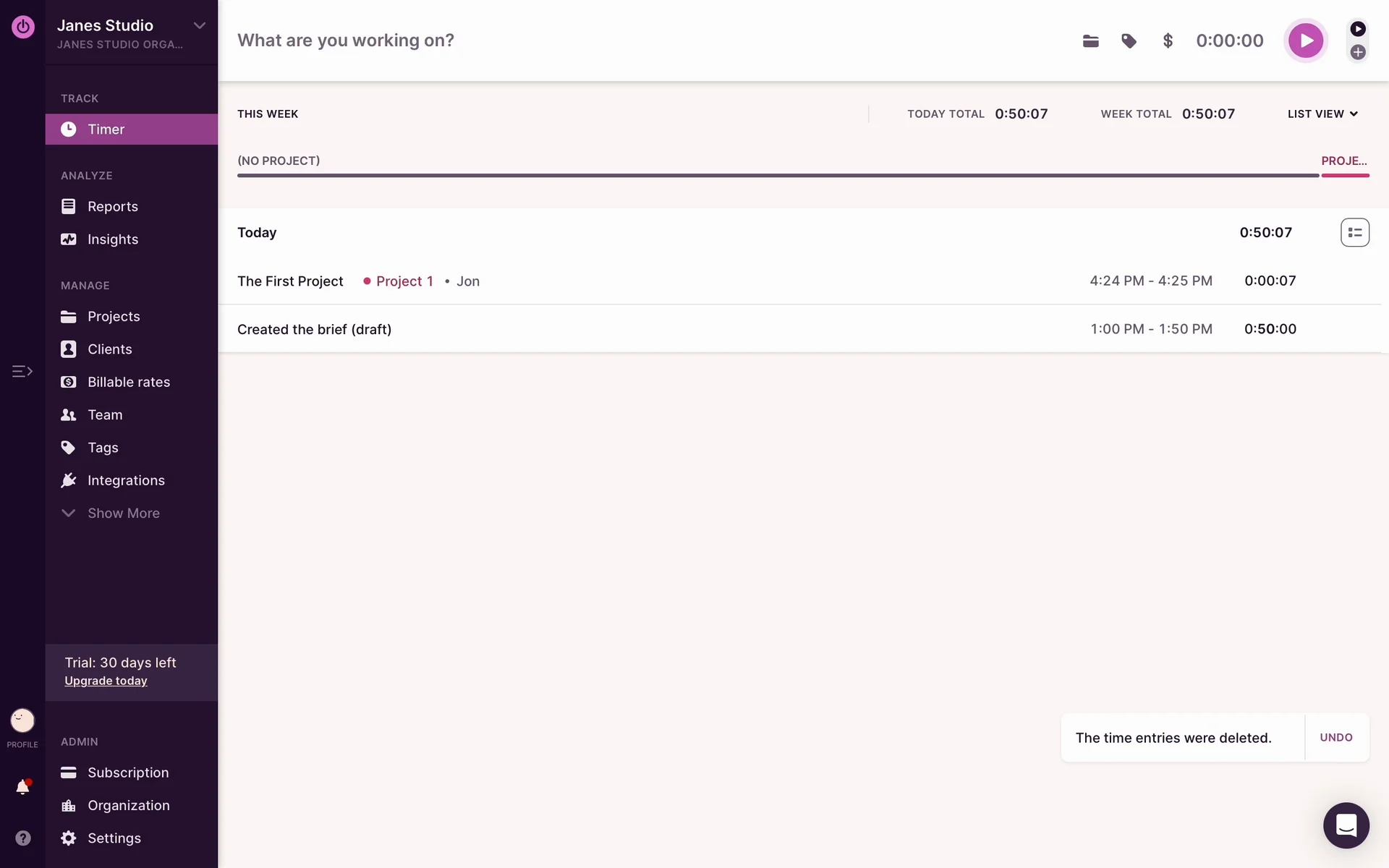Go to Billable rates page

[x=129, y=382]
